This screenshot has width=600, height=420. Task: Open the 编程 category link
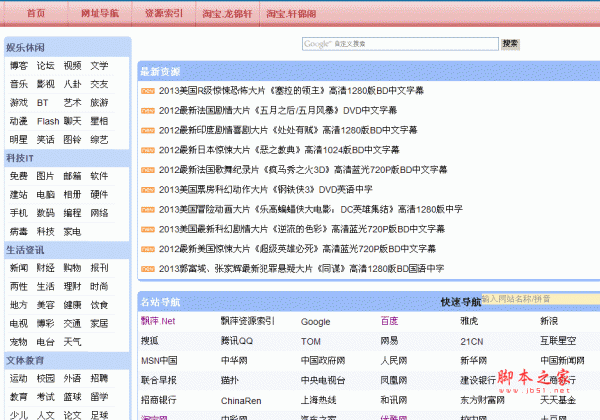(x=72, y=213)
